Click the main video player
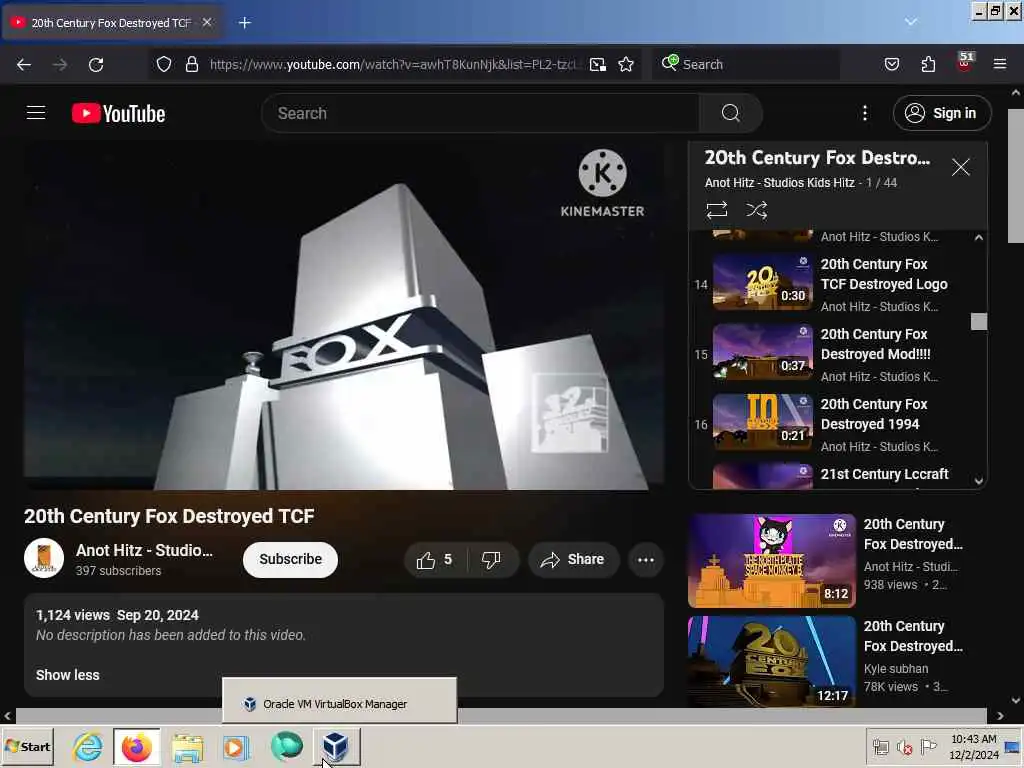Image resolution: width=1024 pixels, height=768 pixels. click(344, 315)
